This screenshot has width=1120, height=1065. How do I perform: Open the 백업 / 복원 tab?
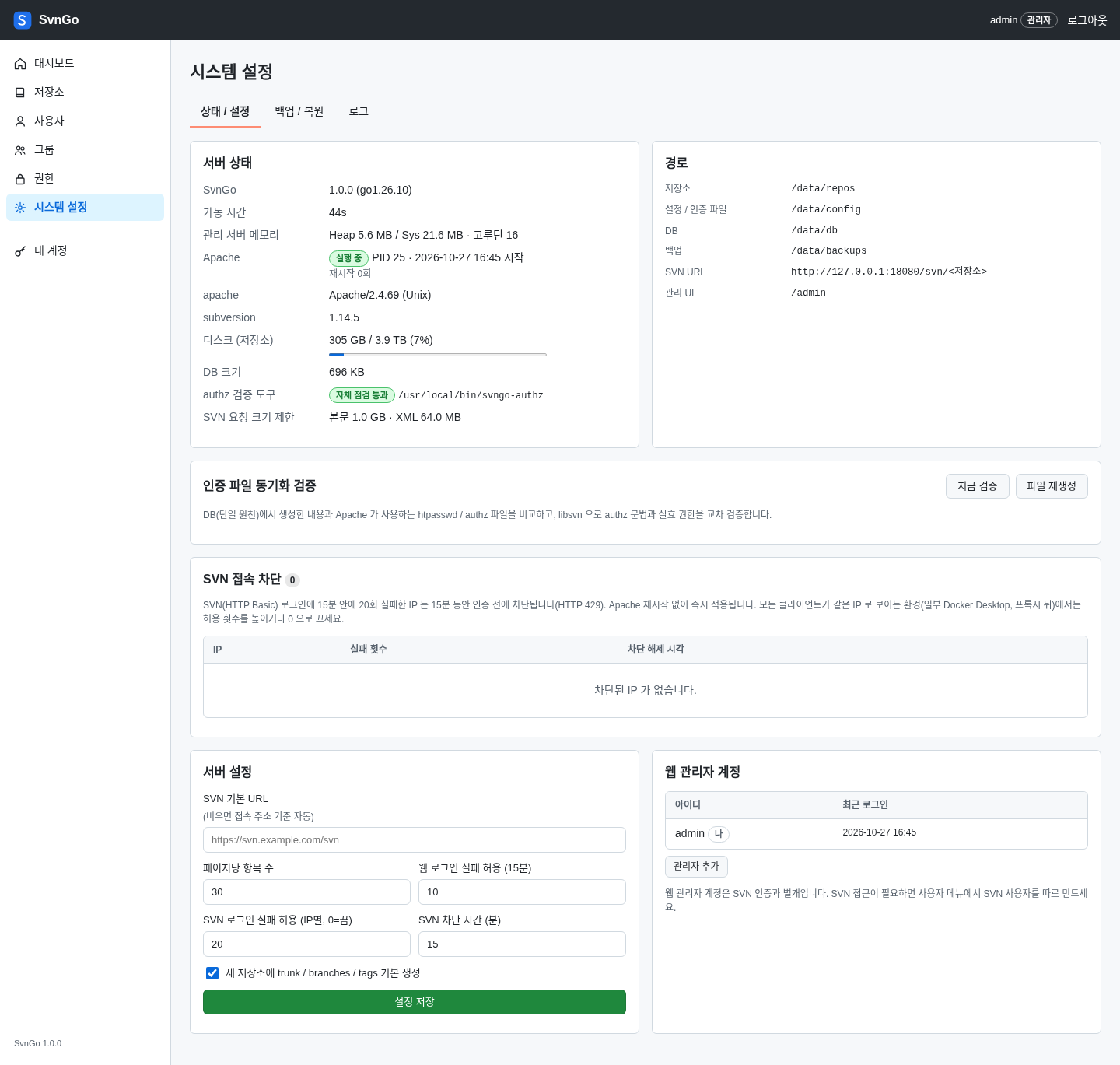[x=299, y=111]
